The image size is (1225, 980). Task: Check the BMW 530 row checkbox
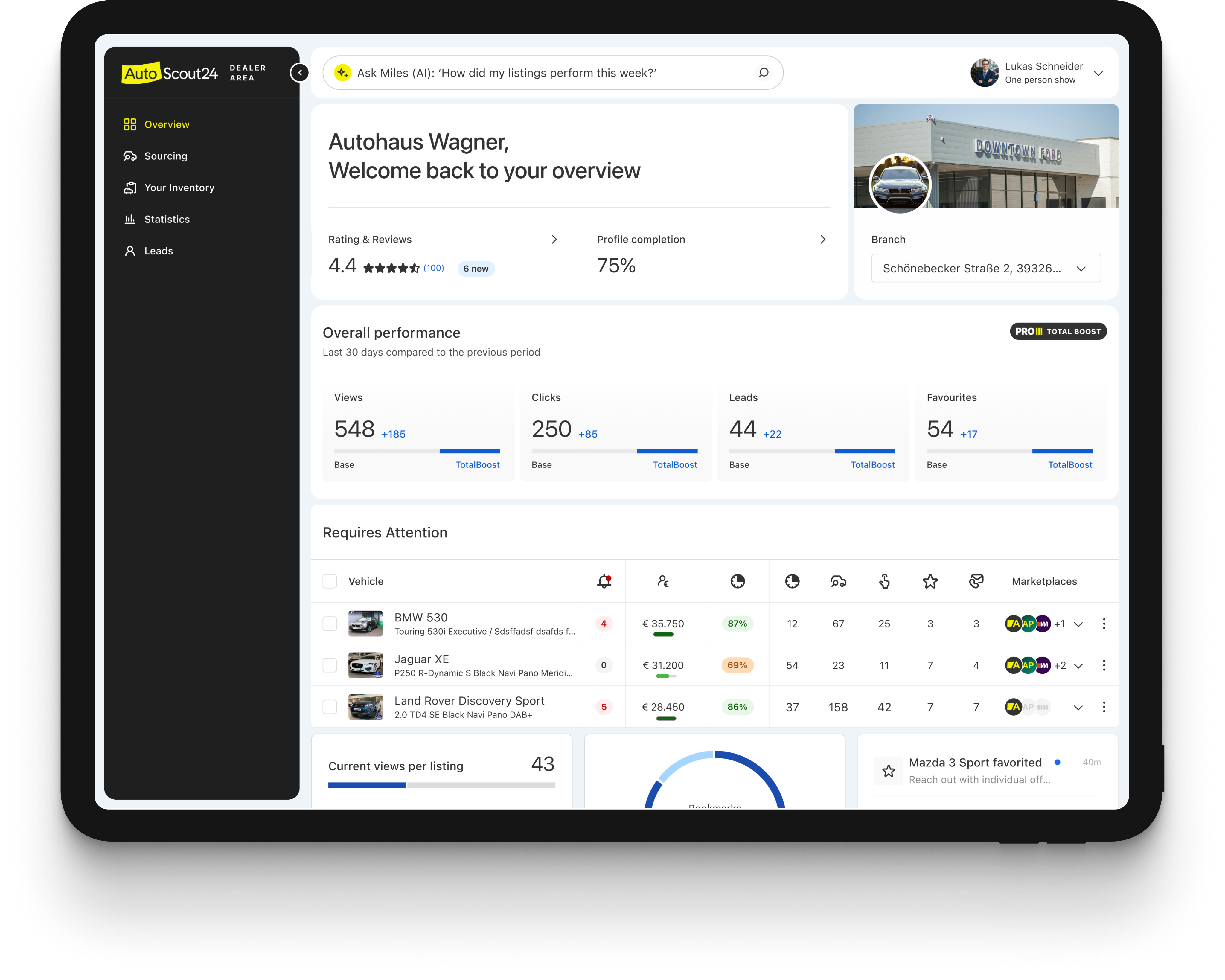point(330,624)
